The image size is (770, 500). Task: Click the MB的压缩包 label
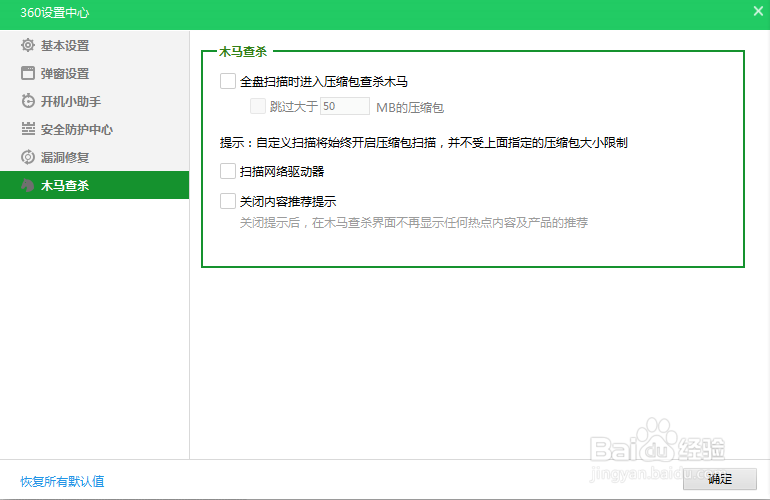pos(410,107)
